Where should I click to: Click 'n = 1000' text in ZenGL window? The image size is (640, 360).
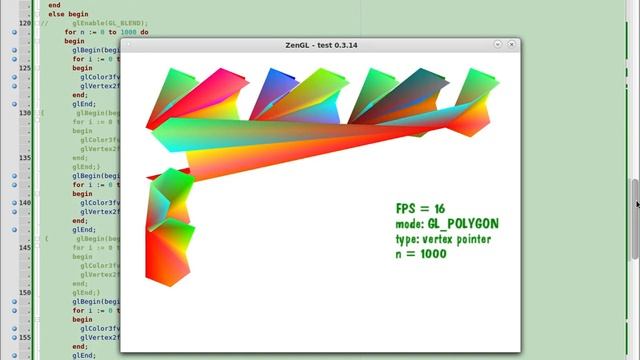pos(421,254)
